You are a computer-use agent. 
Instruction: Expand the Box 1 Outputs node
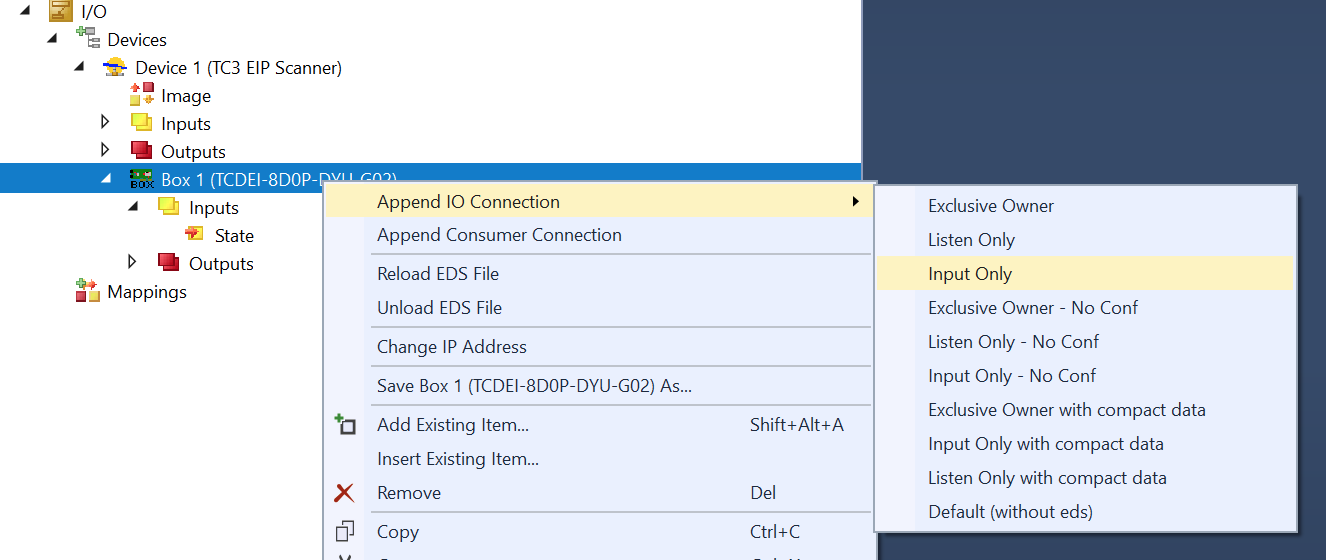[133, 262]
